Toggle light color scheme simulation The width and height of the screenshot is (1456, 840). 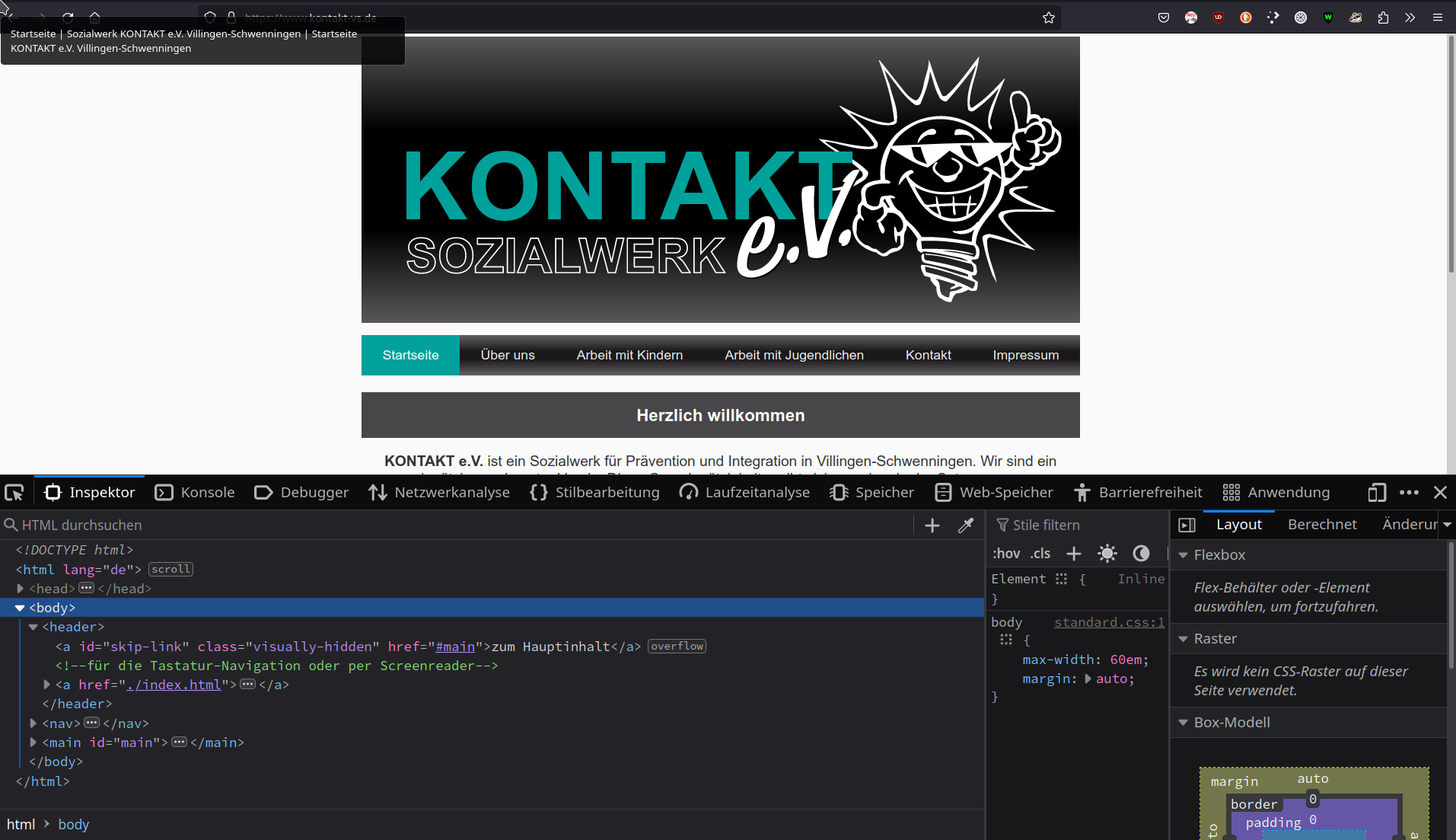click(x=1107, y=554)
